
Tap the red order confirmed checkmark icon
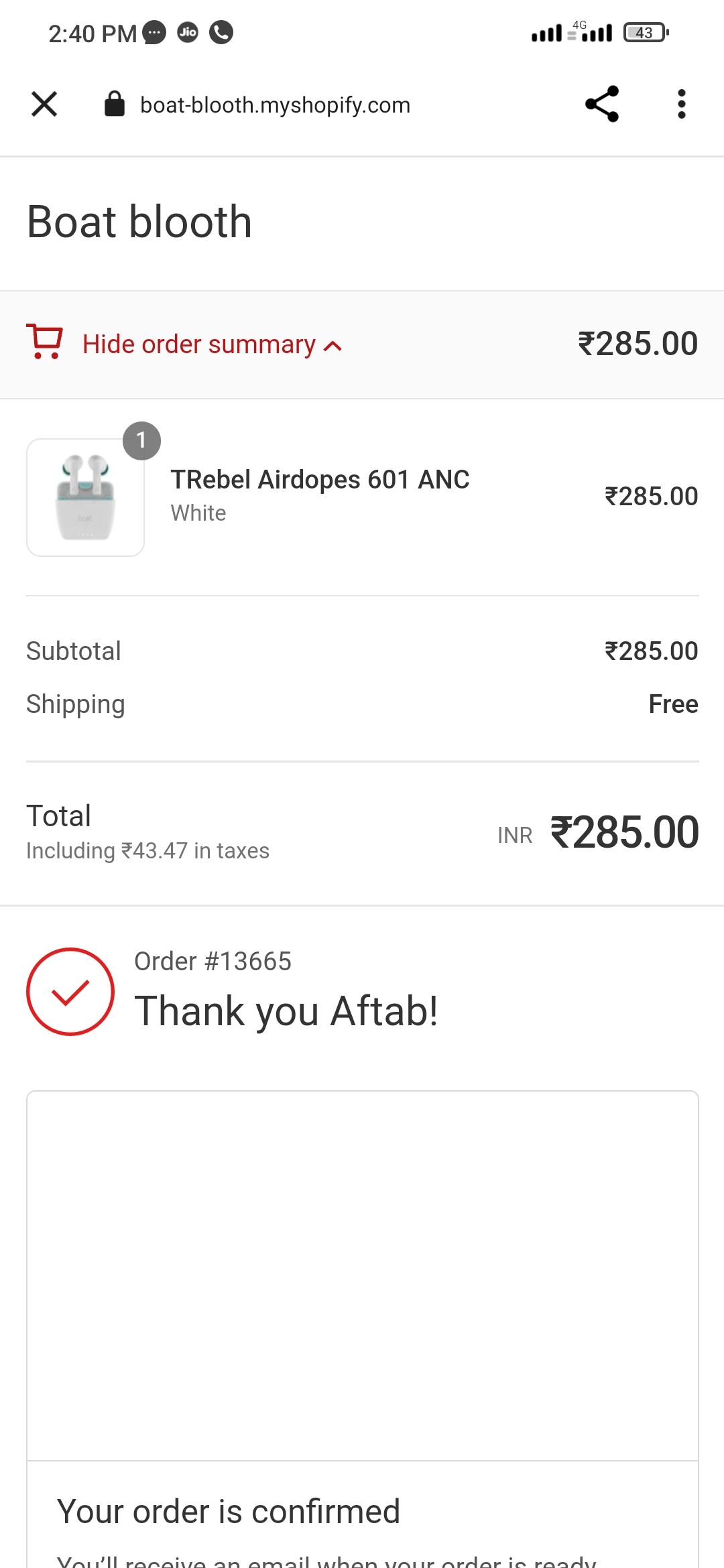click(x=70, y=992)
